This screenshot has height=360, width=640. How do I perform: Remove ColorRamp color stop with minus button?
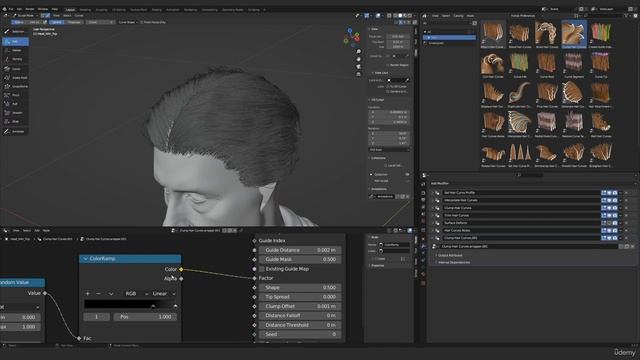(98, 293)
